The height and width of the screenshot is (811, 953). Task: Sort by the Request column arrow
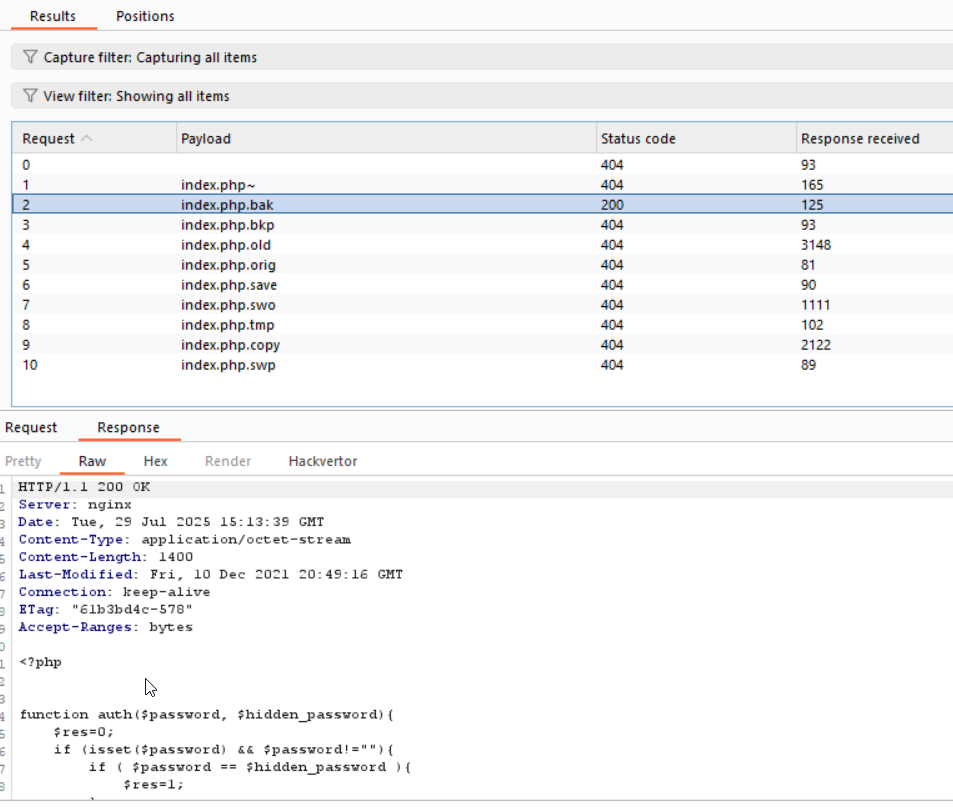(x=86, y=139)
